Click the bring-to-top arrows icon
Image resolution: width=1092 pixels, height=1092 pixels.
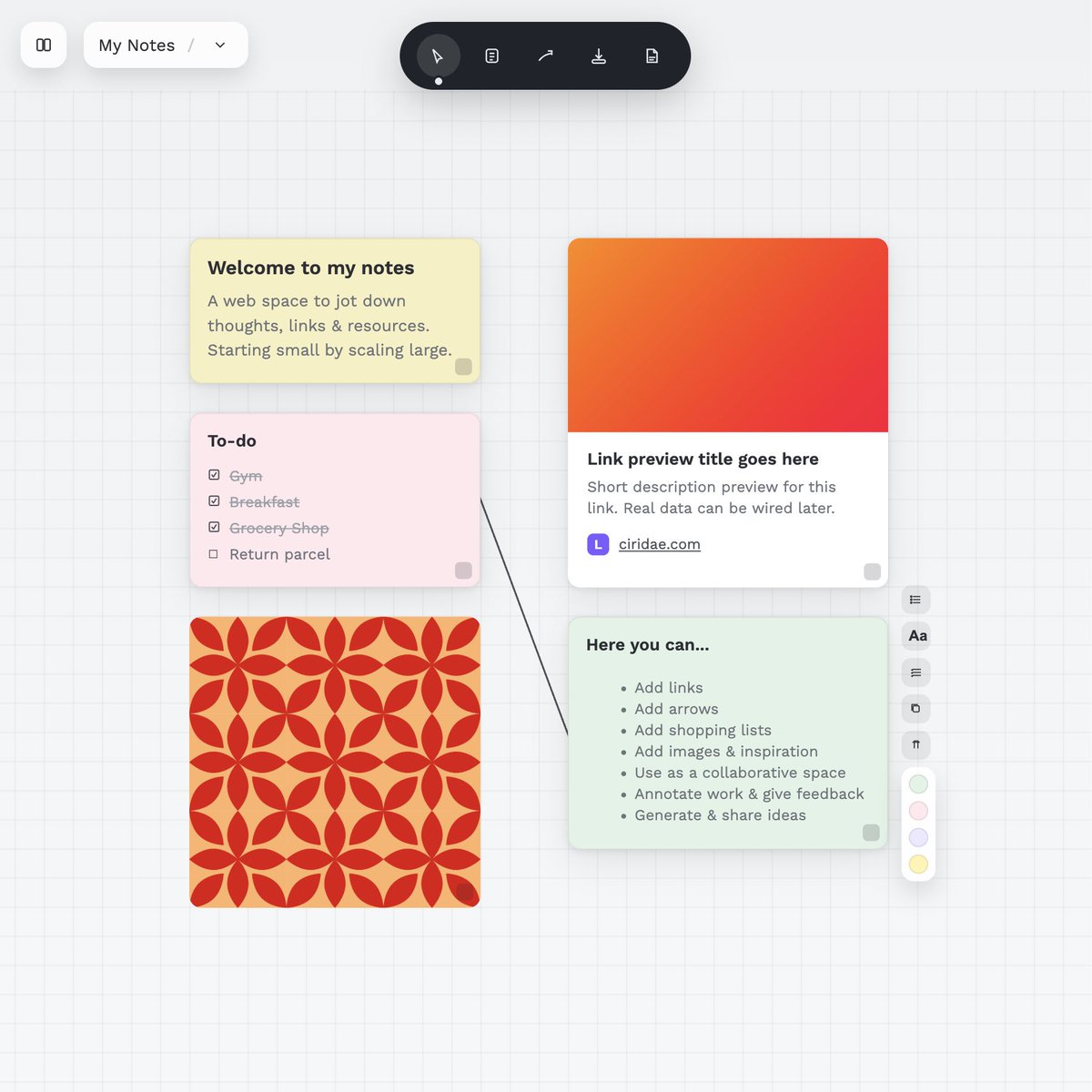[x=915, y=745]
